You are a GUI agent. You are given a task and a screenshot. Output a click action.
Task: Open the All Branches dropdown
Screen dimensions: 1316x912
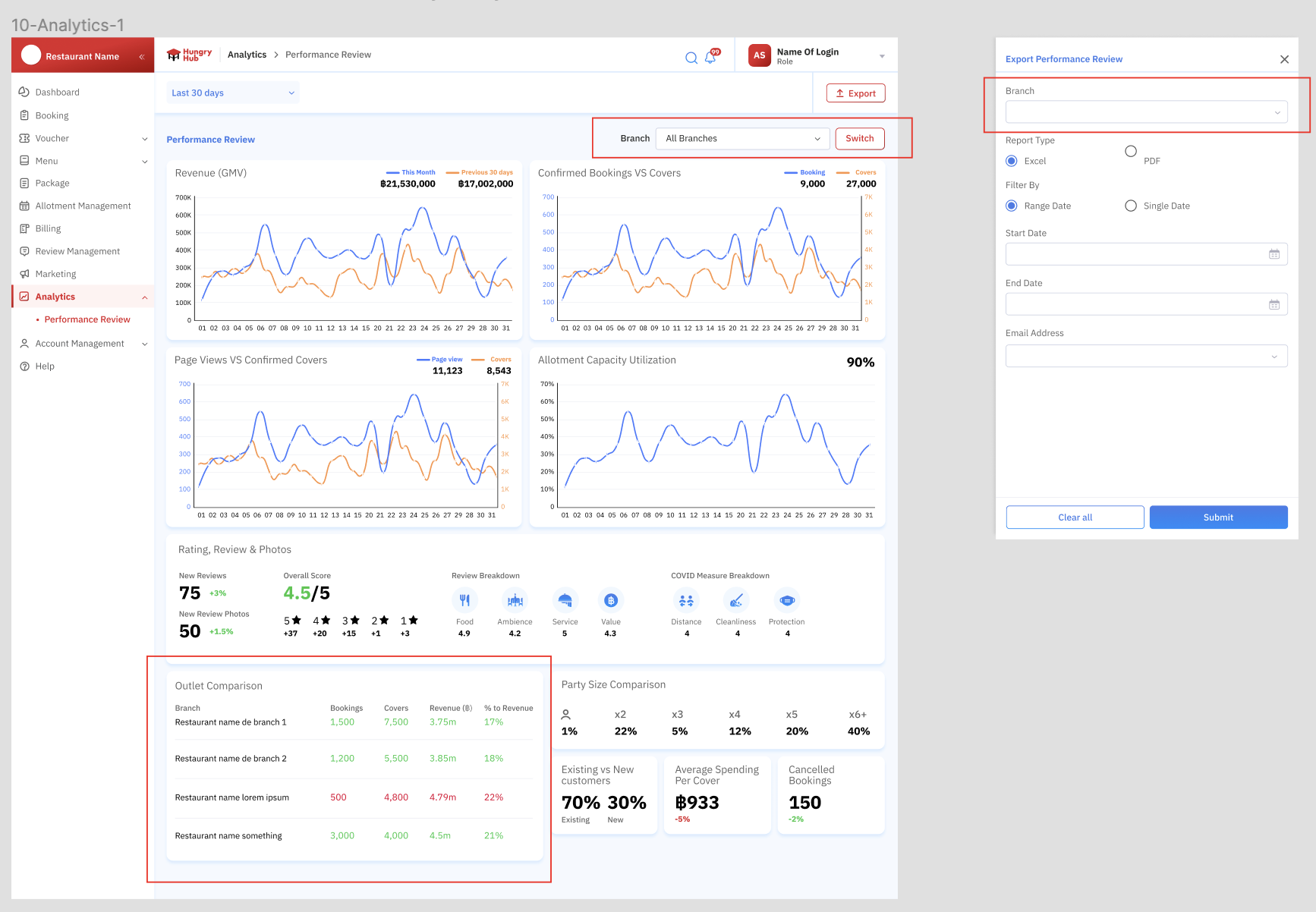pos(741,139)
